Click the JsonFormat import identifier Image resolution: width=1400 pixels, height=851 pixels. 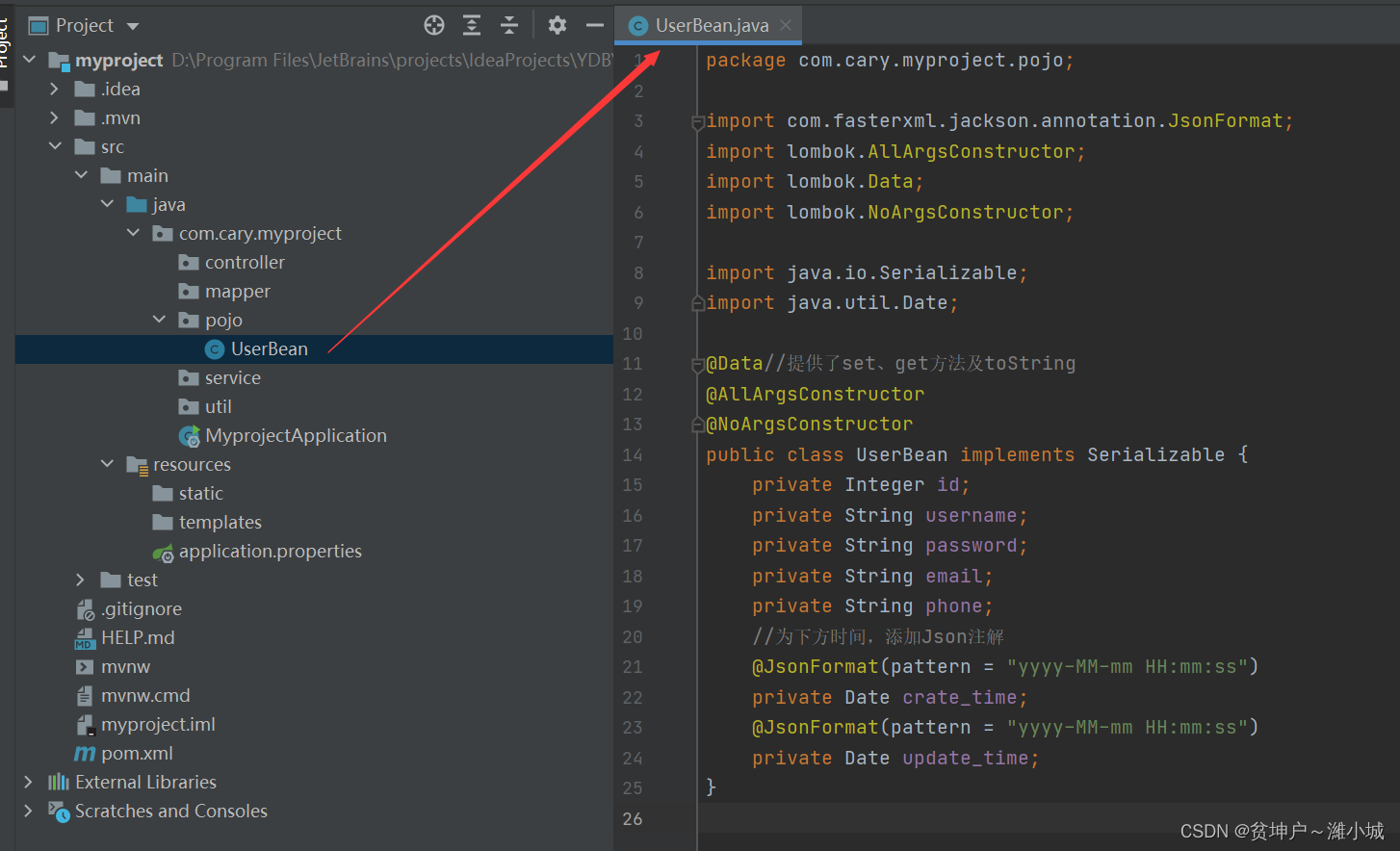click(x=1226, y=120)
